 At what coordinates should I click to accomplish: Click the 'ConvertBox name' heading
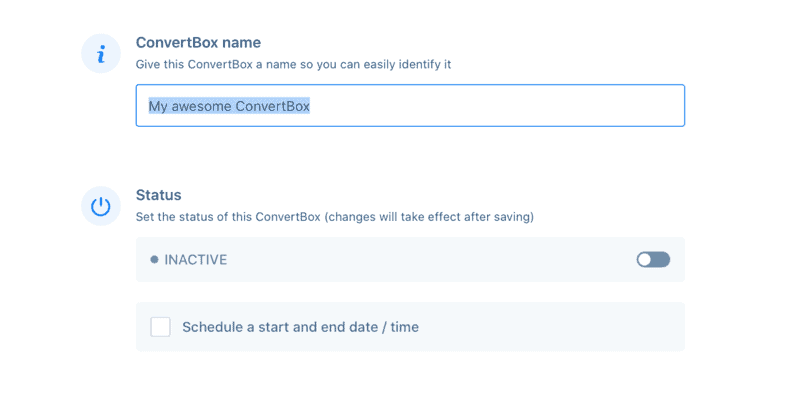198,42
